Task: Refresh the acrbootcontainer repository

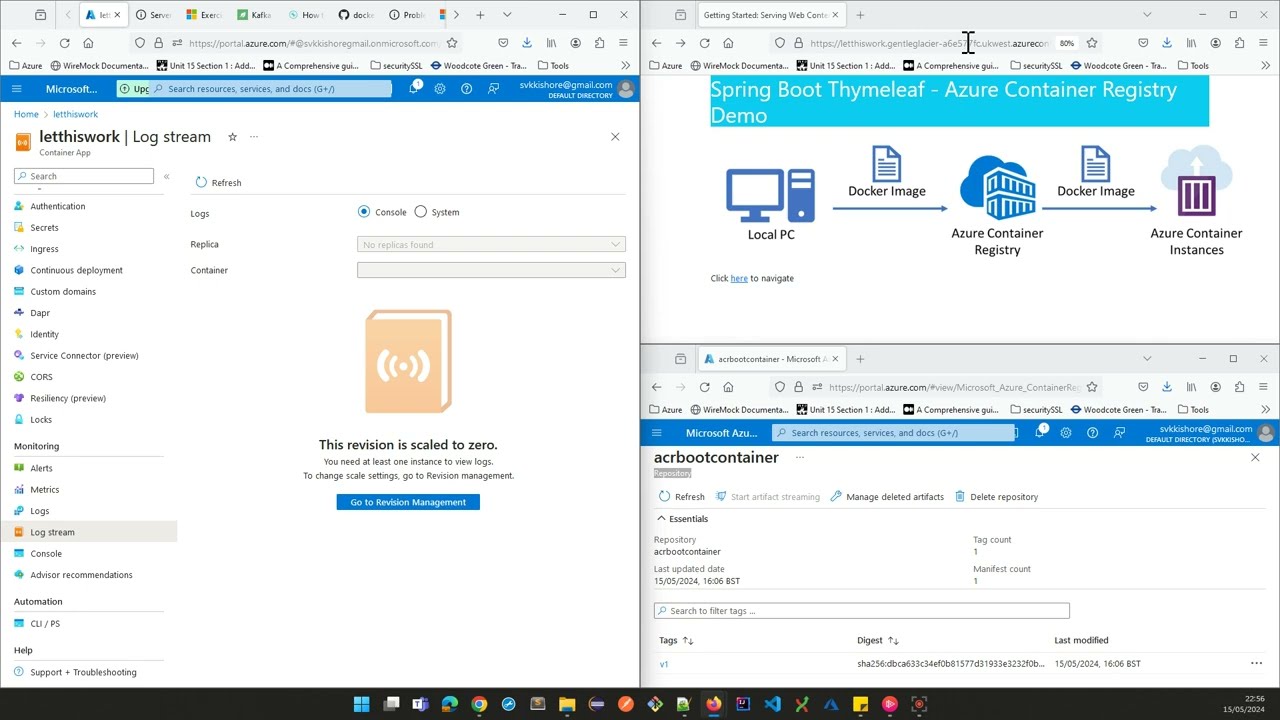Action: tap(682, 497)
